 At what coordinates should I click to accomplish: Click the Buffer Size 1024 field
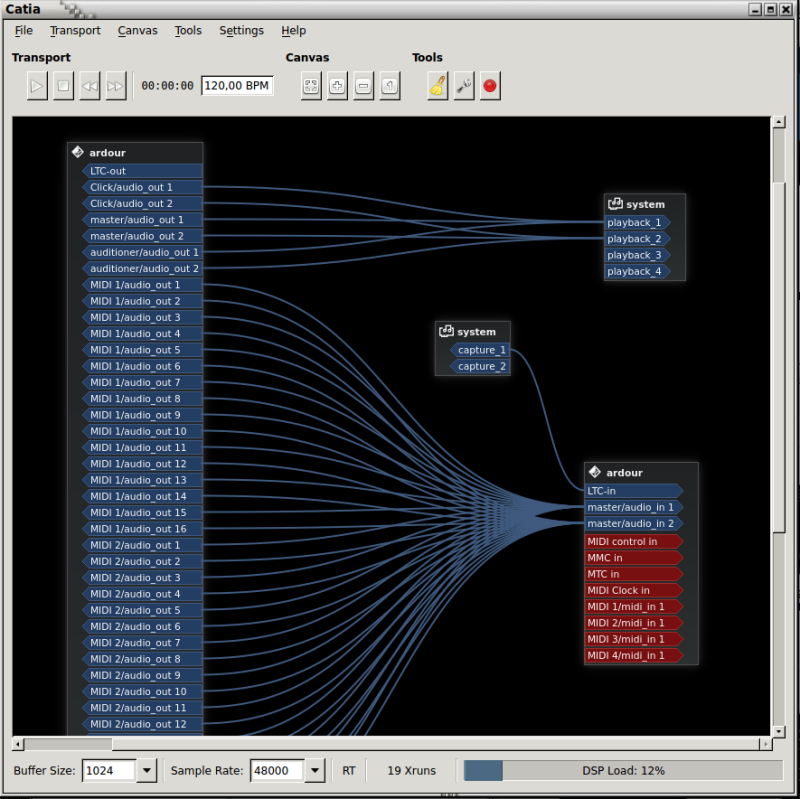pos(109,770)
